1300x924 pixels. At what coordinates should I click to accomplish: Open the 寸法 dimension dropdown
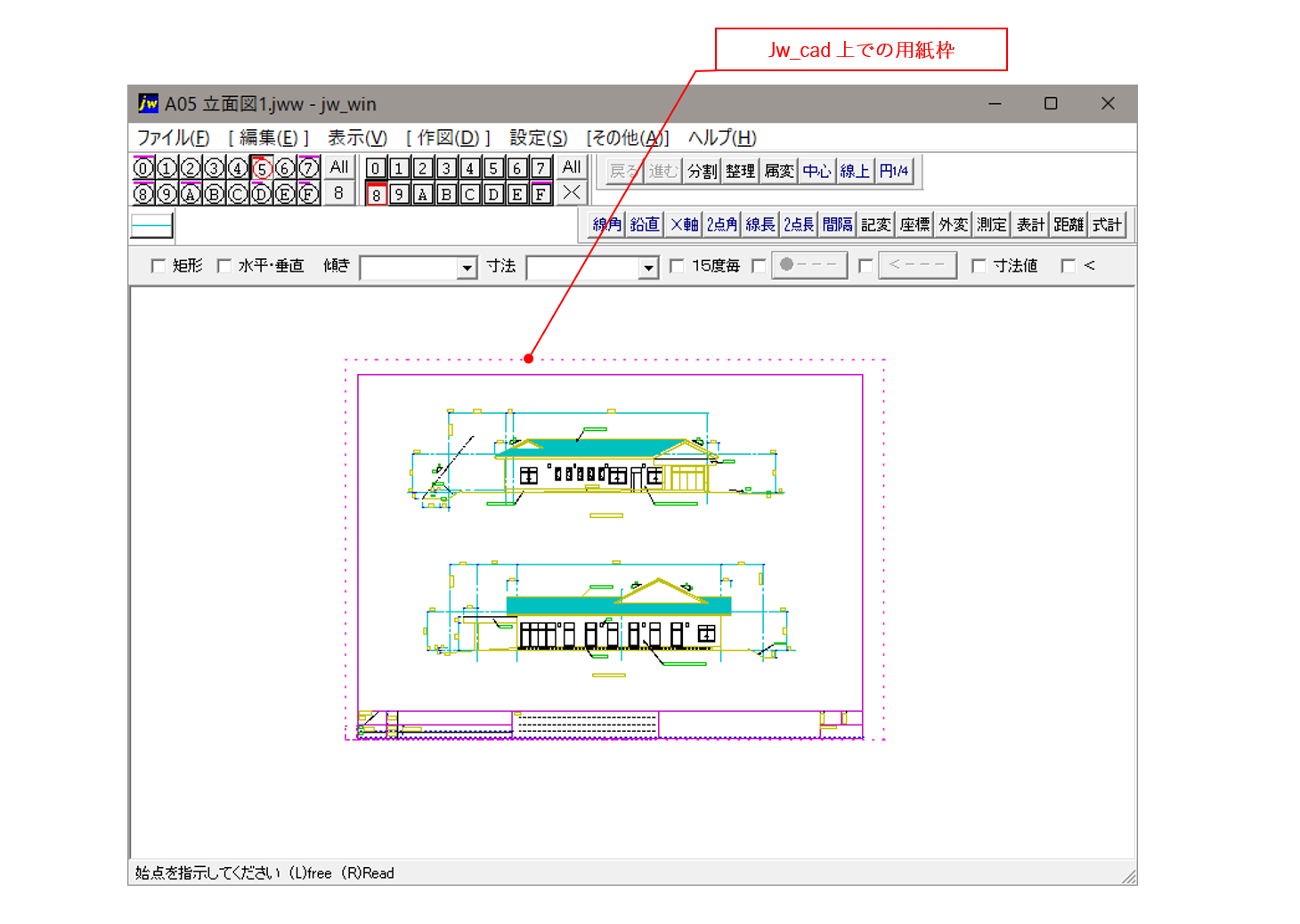(x=648, y=267)
